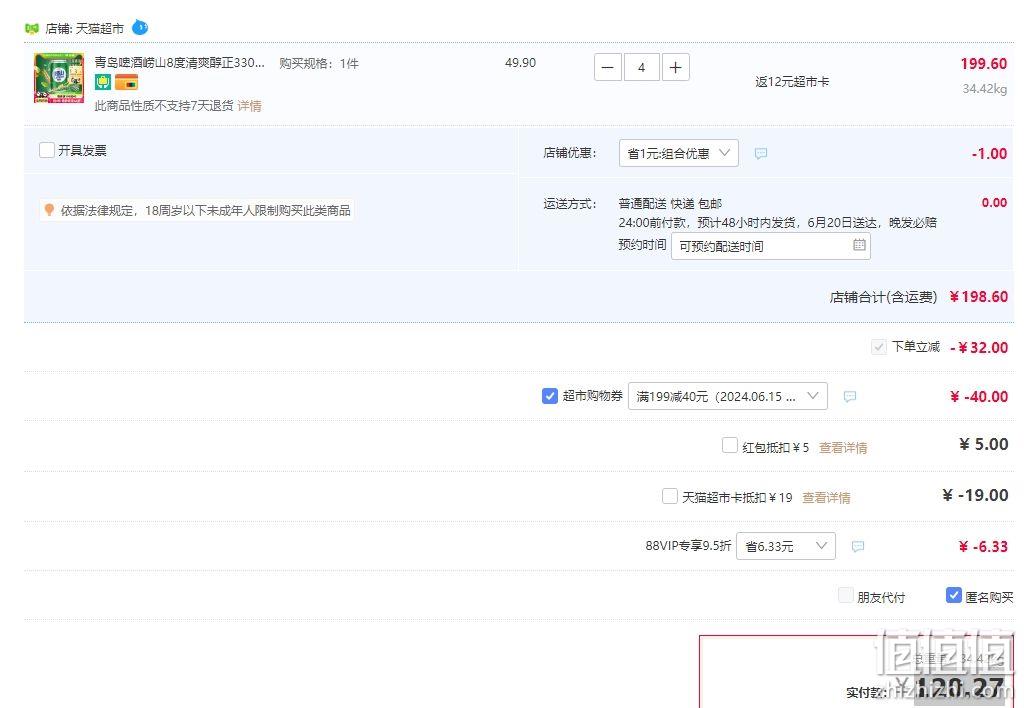Click the orange bulb icon in legal notice
1024x708 pixels.
[49, 210]
